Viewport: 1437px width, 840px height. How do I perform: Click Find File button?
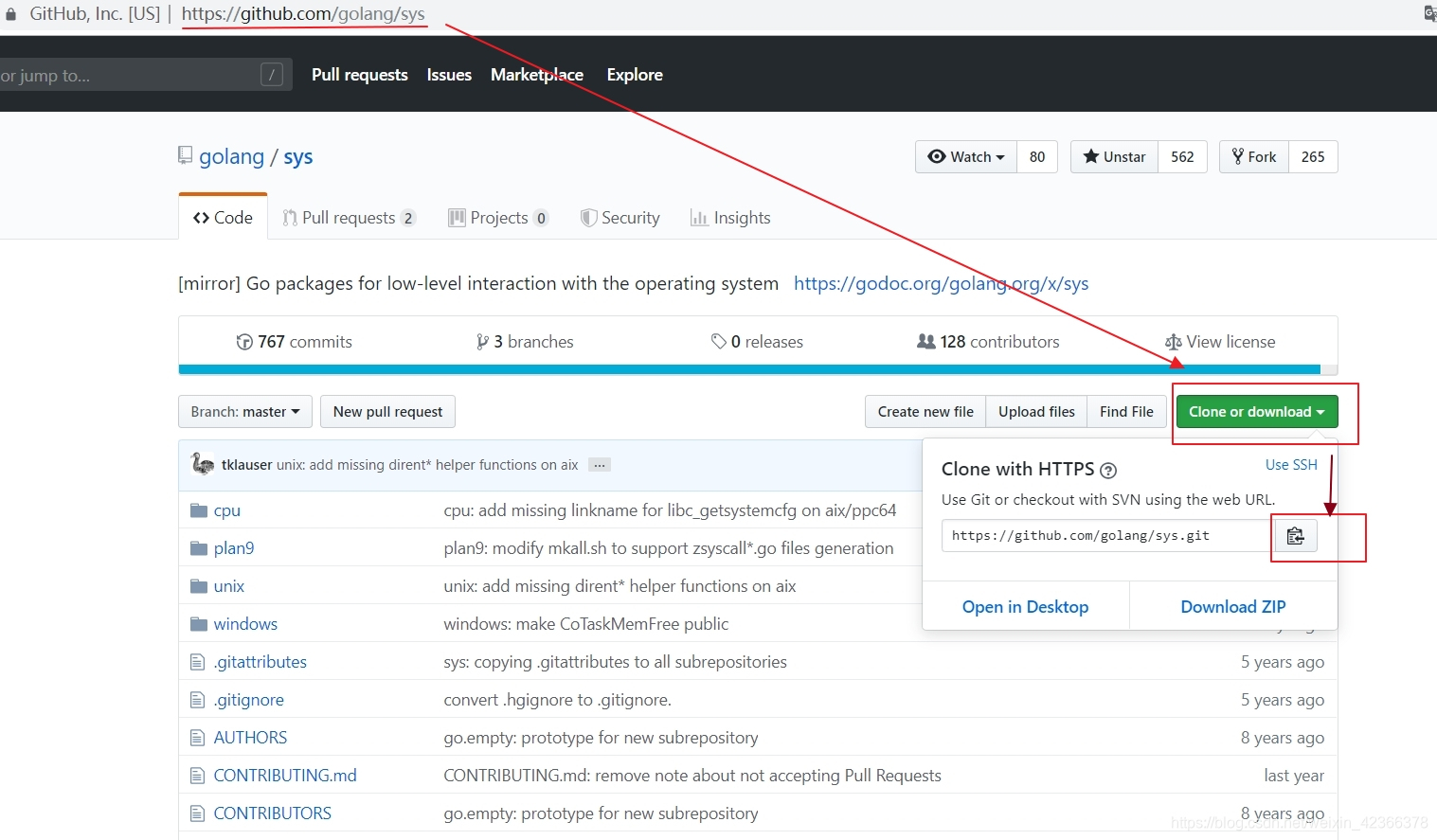click(1126, 412)
